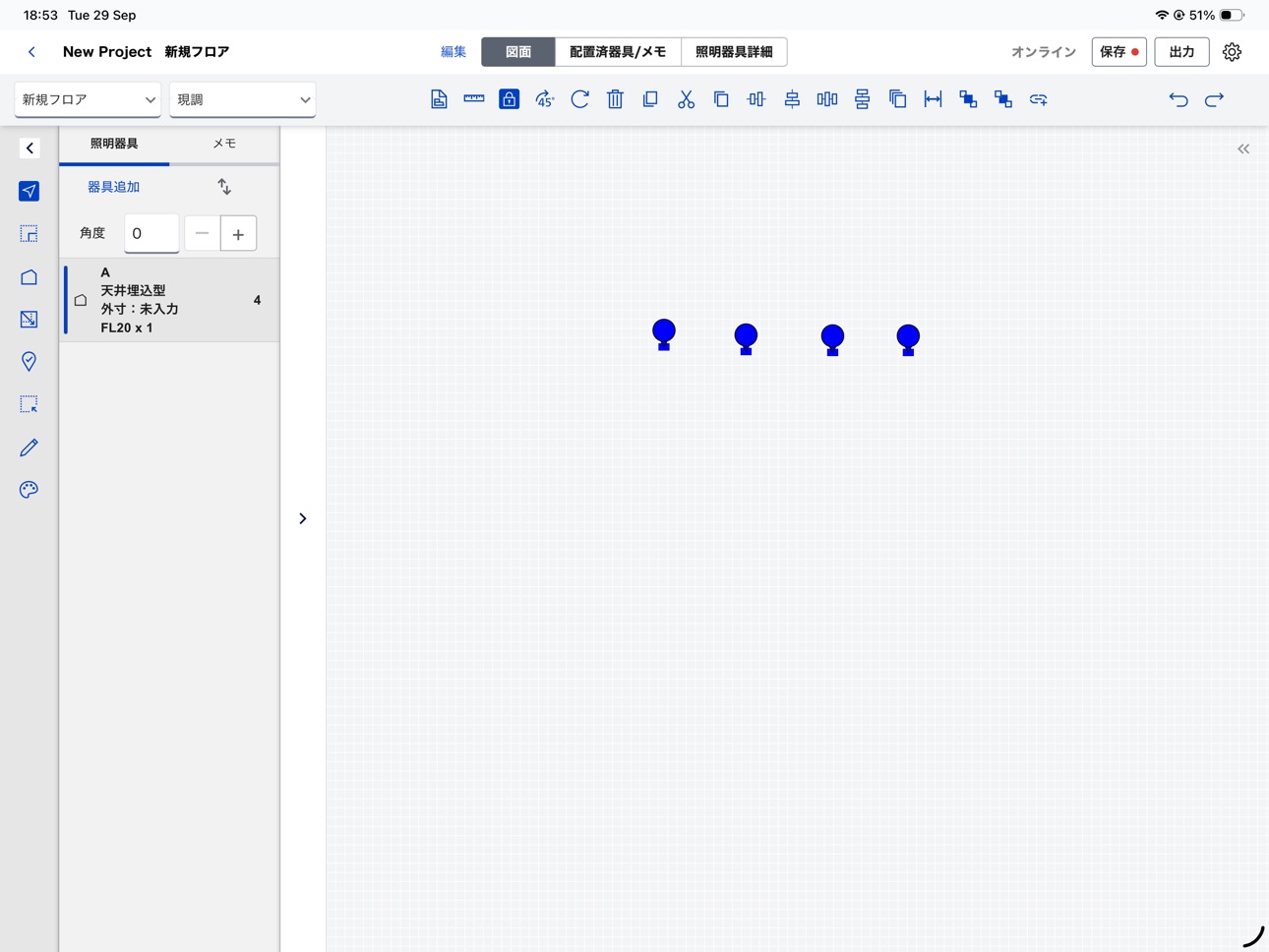This screenshot has height=952, width=1269.
Task: Click the 編集 link
Action: 453,52
